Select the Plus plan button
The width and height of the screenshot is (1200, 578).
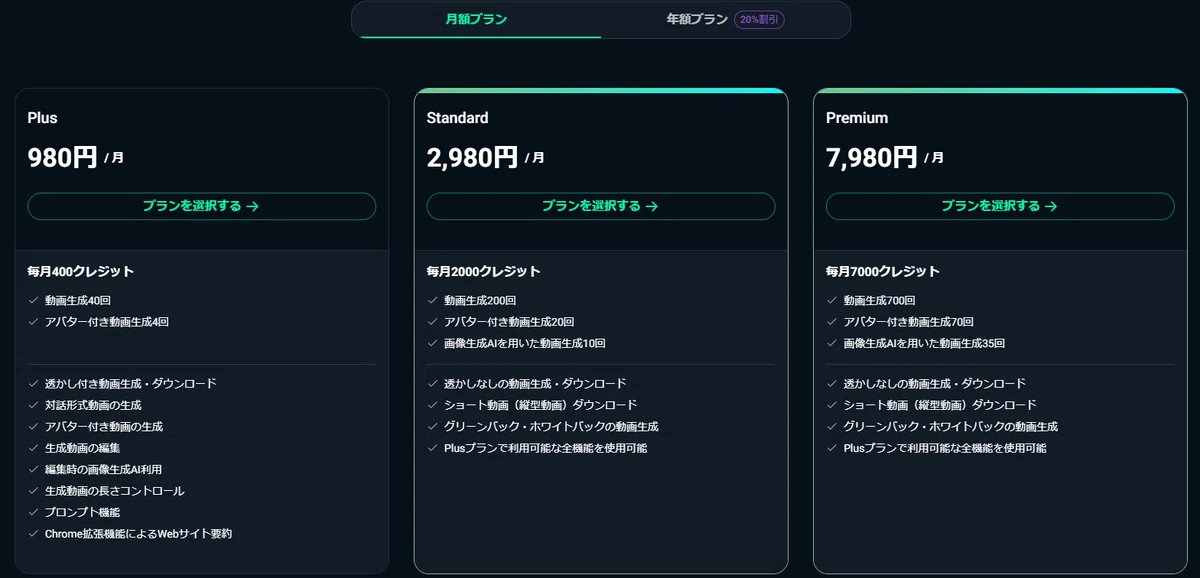[201, 206]
